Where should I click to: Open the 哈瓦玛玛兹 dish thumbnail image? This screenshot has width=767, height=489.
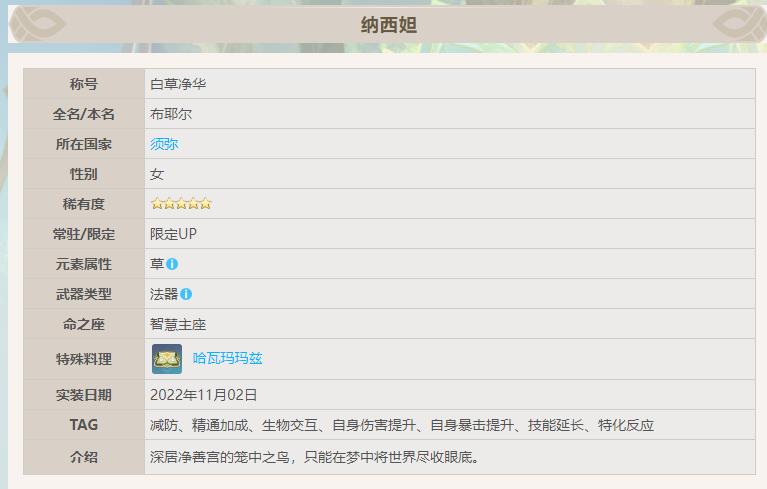click(167, 359)
